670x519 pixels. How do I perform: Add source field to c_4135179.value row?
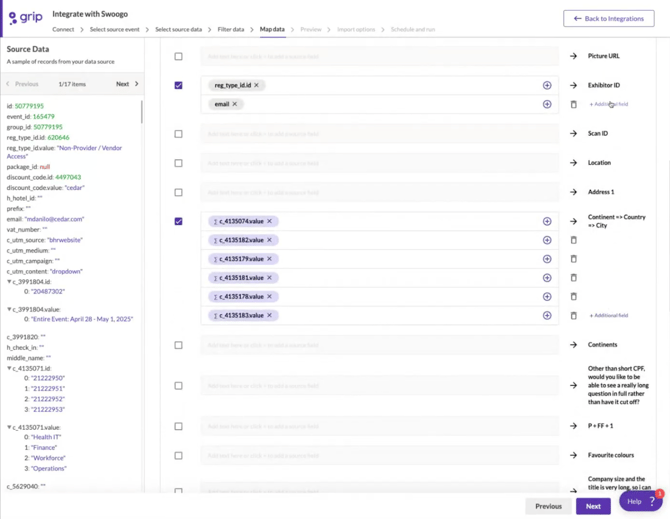click(547, 259)
